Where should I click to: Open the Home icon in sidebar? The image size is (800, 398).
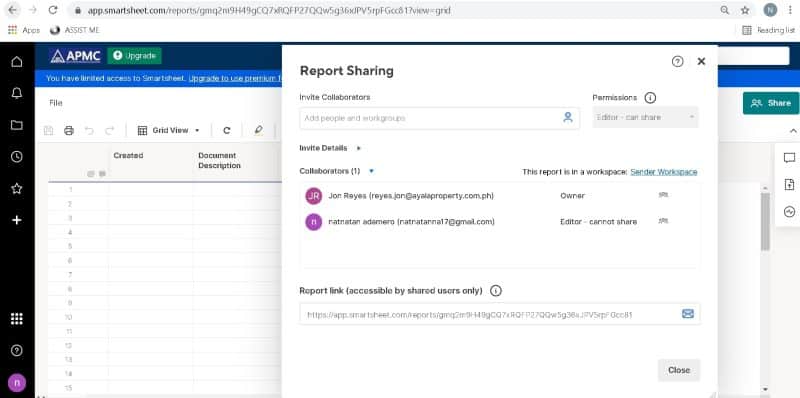[x=17, y=62]
